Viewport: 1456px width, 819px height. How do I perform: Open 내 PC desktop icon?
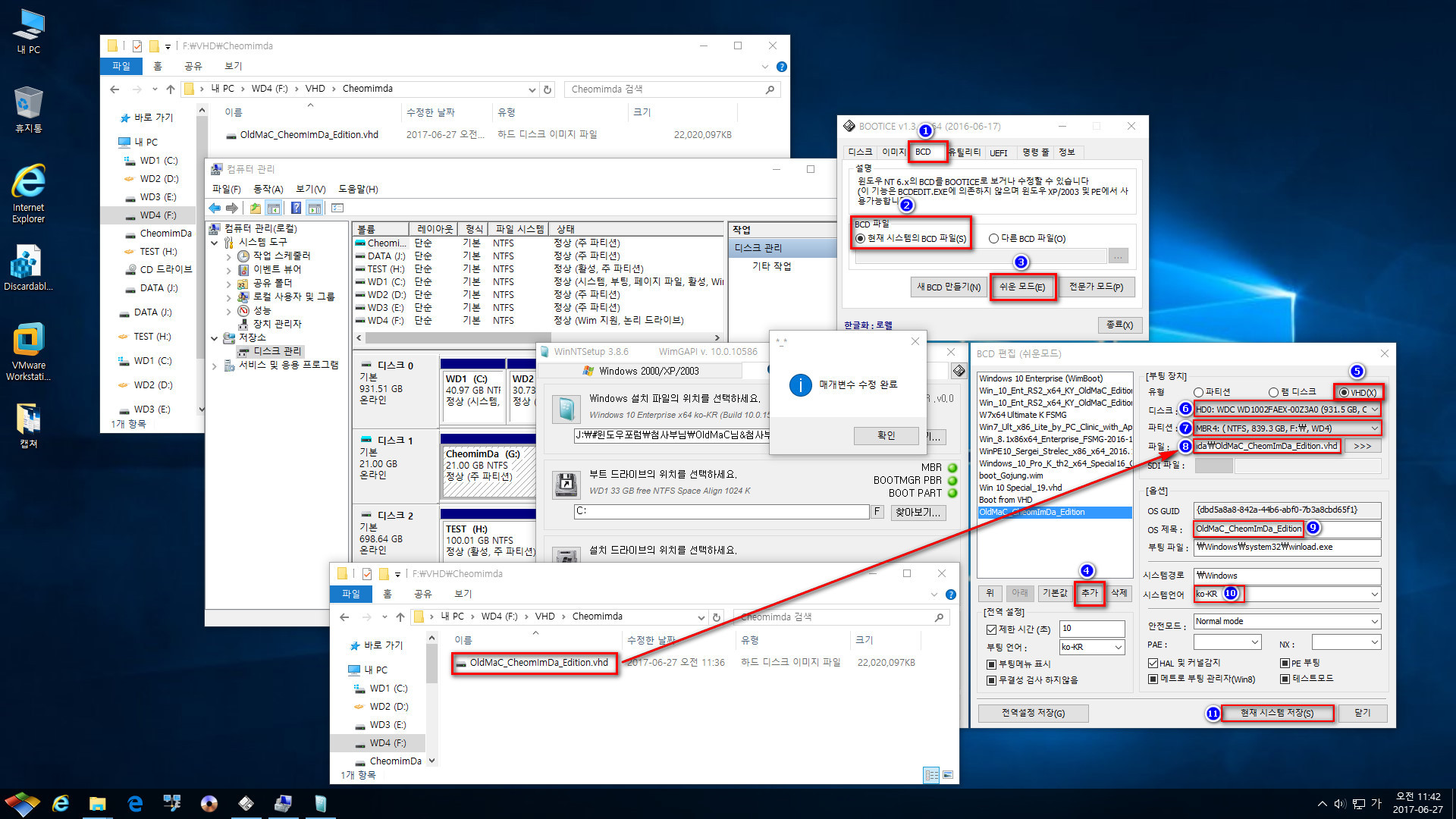[28, 32]
